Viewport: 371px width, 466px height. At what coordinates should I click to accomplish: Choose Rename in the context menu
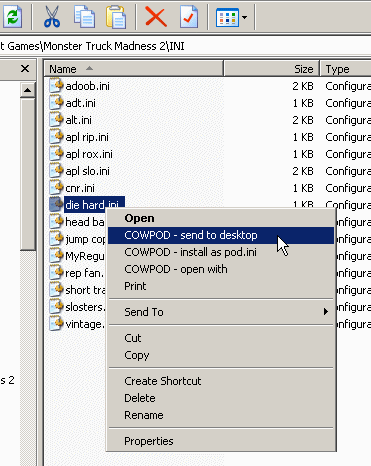[221, 415]
